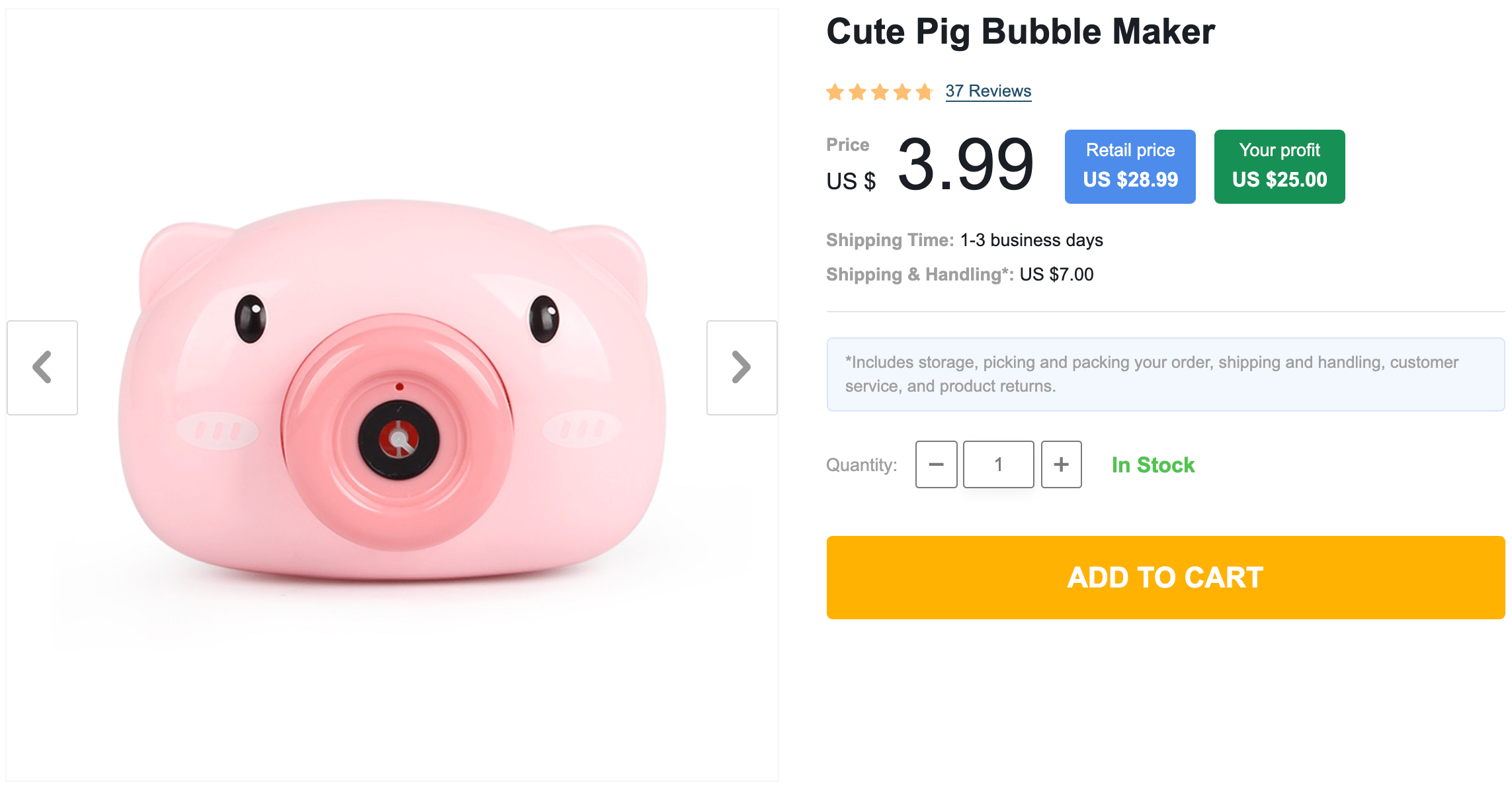Click the green In Stock label
The height and width of the screenshot is (786, 1512).
[1153, 465]
